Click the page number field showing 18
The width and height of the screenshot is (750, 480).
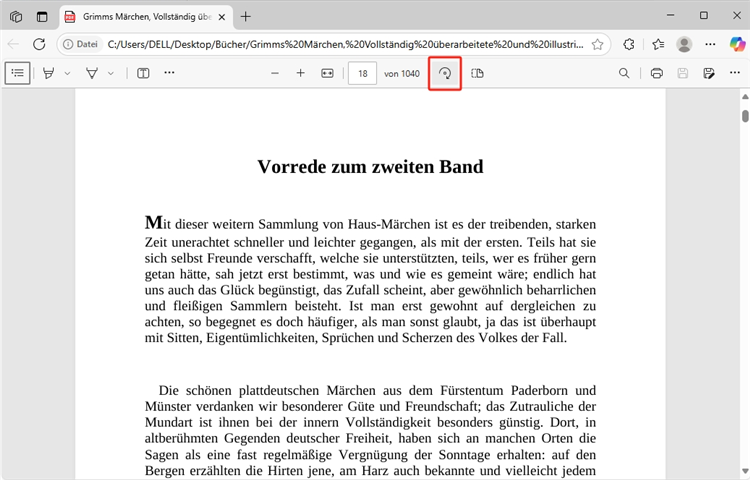[362, 73]
